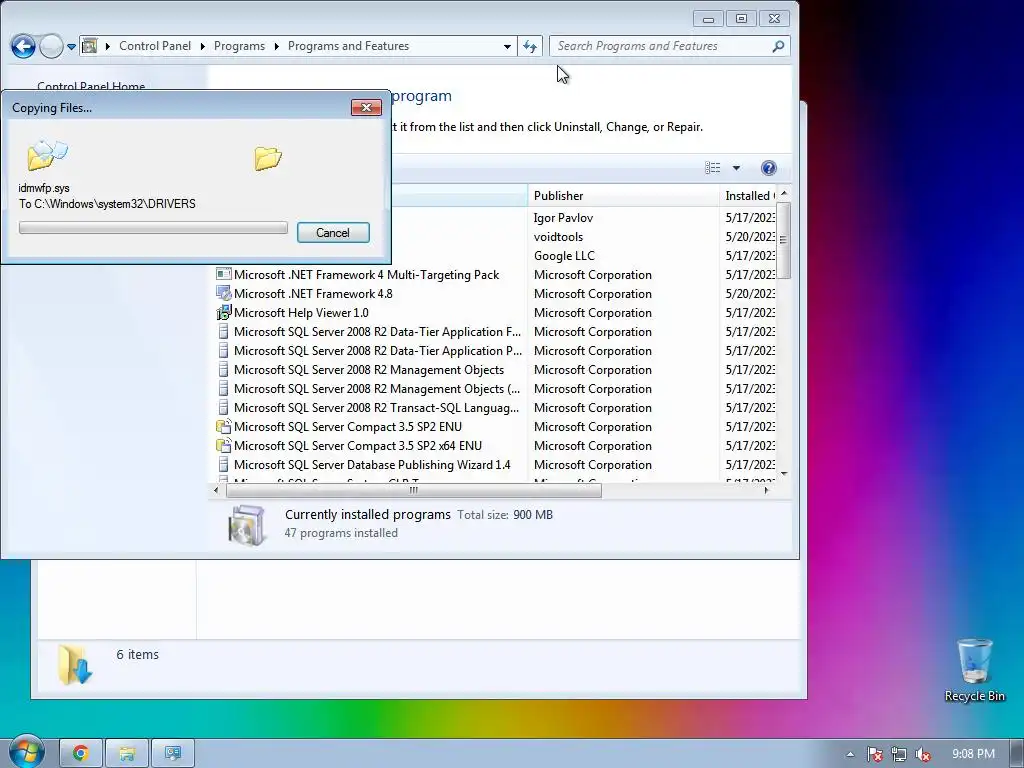The width and height of the screenshot is (1024, 768).
Task: Click vertical scrollbar down arrow in list
Action: click(784, 474)
